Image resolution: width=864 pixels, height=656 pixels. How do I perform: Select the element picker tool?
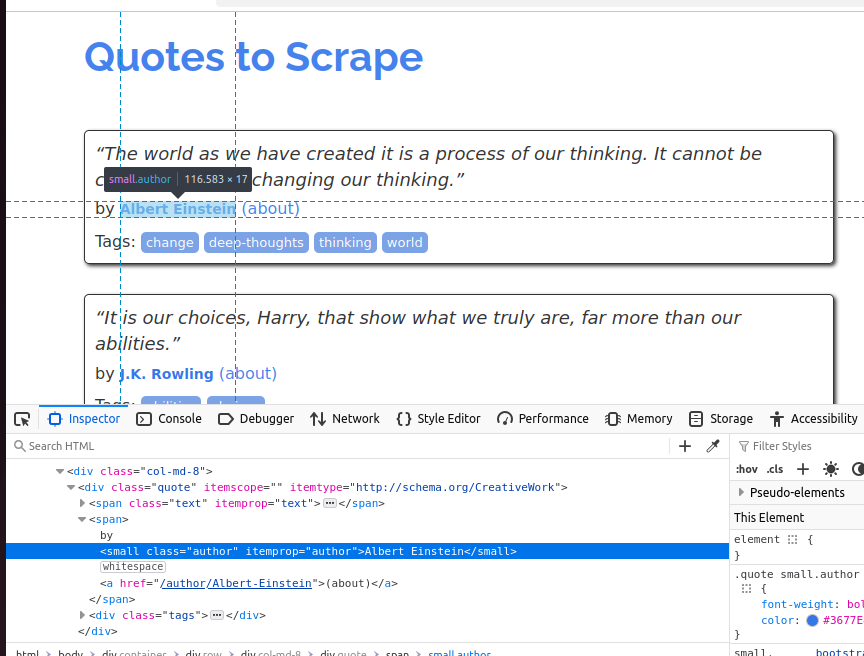(21, 418)
